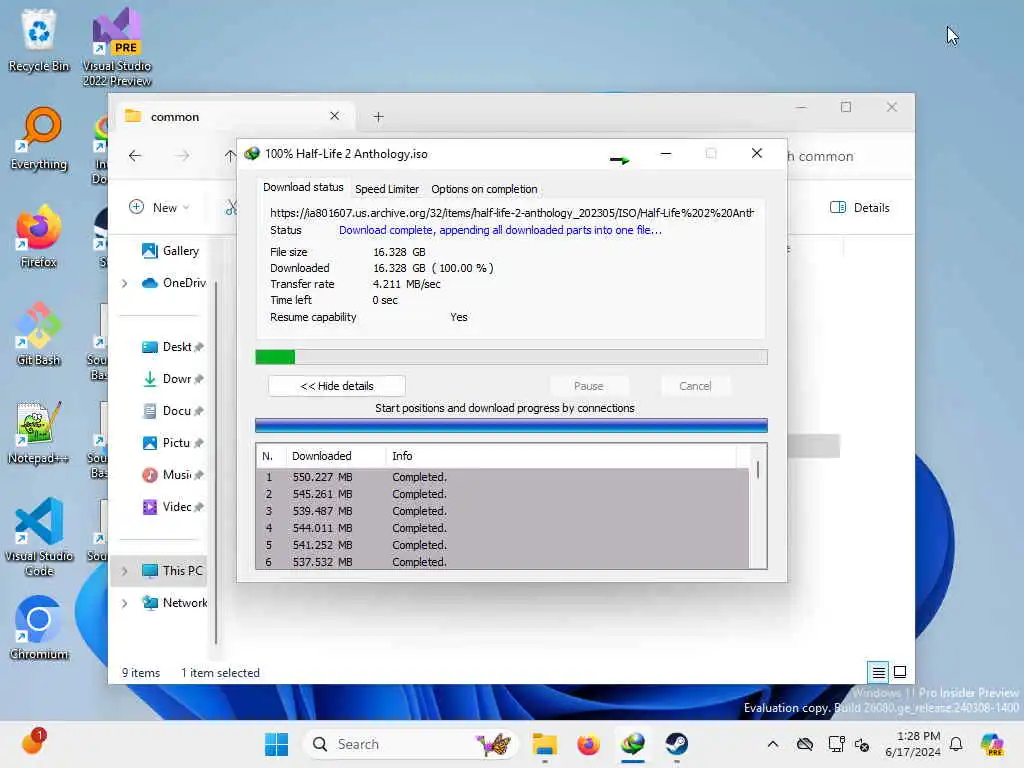
Task: Launch Firefox from the desktop
Action: coord(39,236)
